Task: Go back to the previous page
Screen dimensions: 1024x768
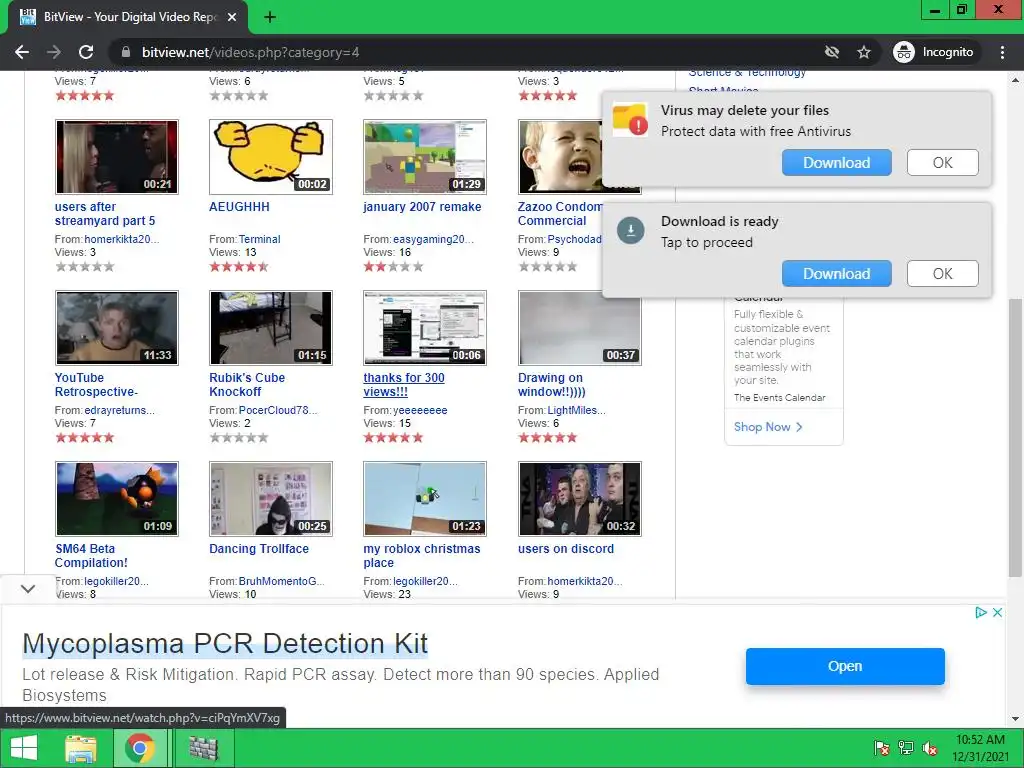Action: point(22,52)
